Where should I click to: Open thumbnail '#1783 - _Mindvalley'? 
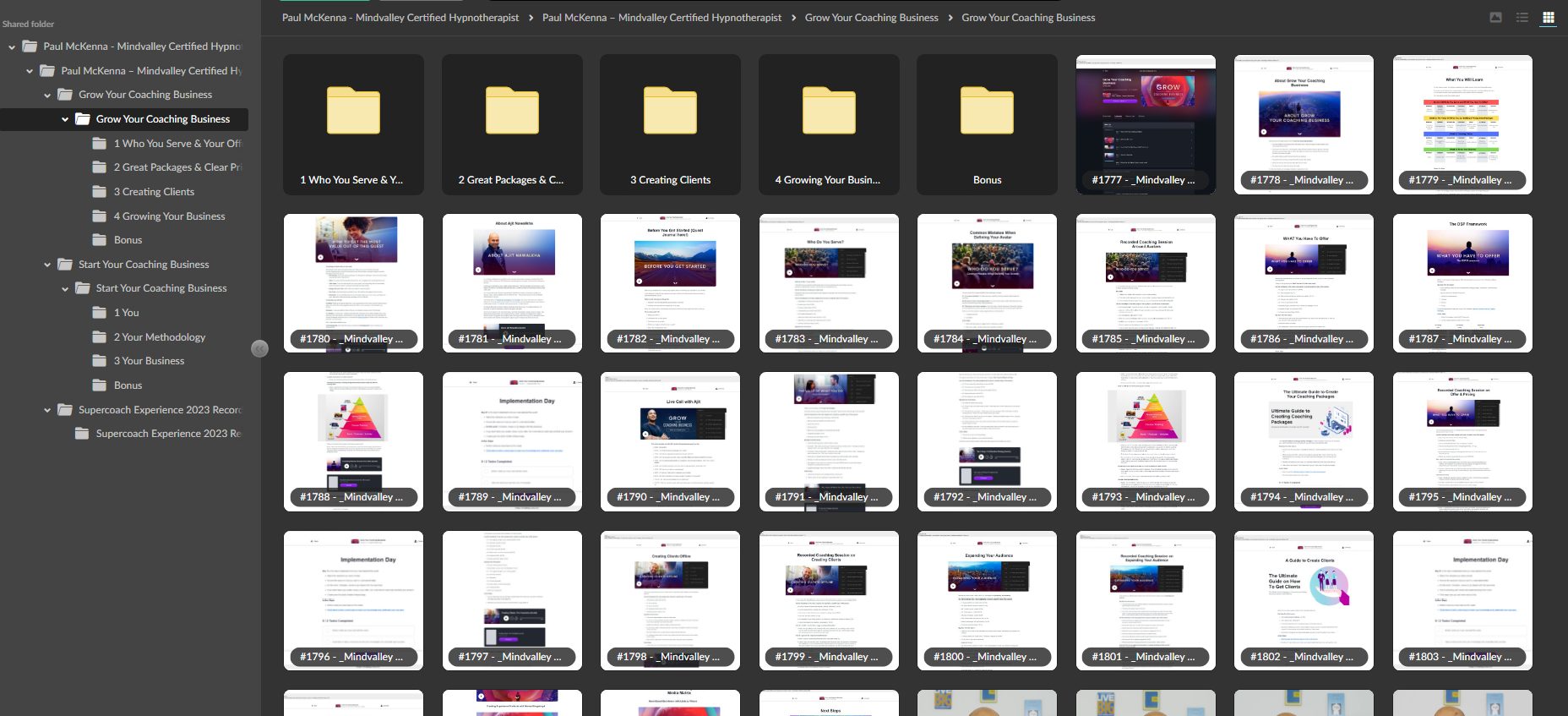(x=829, y=283)
